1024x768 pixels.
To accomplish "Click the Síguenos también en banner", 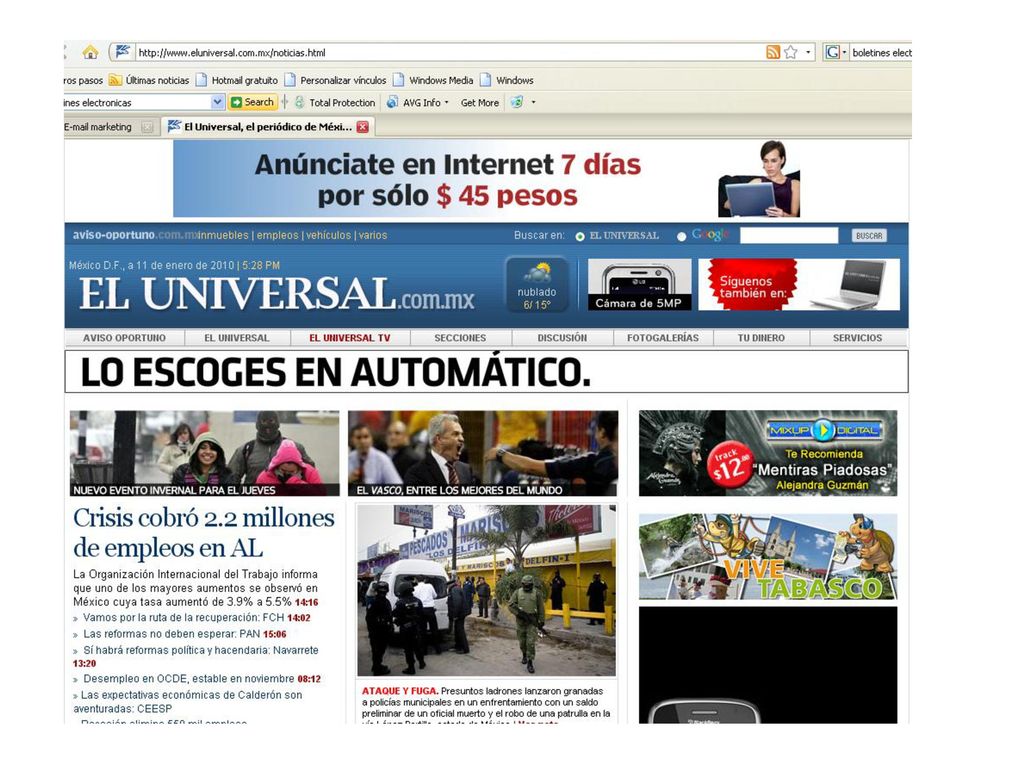I will [799, 284].
